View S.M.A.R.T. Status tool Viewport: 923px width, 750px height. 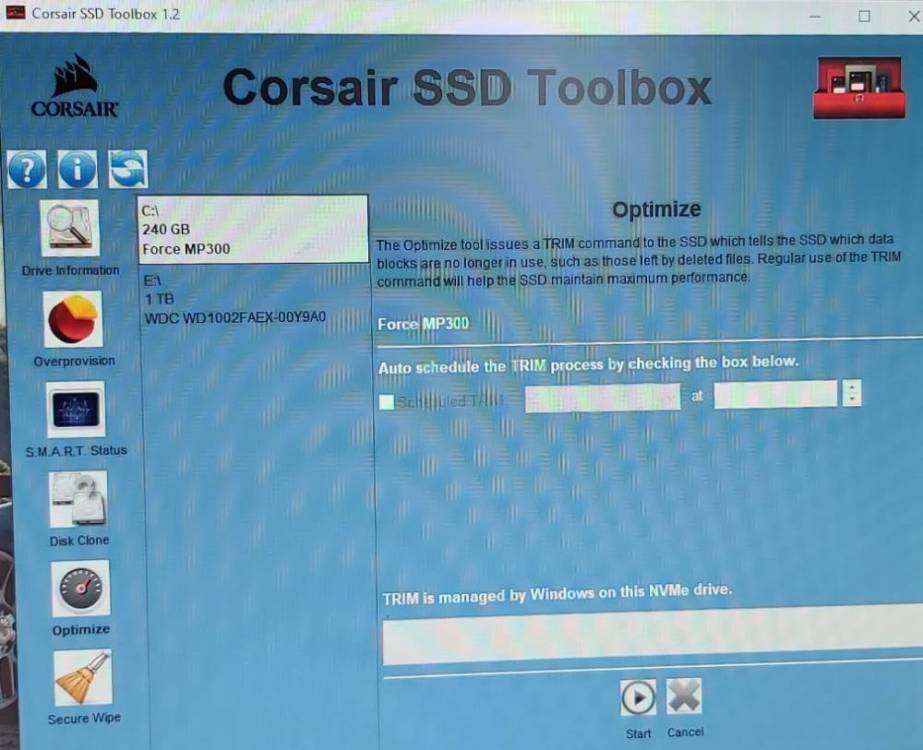click(75, 409)
